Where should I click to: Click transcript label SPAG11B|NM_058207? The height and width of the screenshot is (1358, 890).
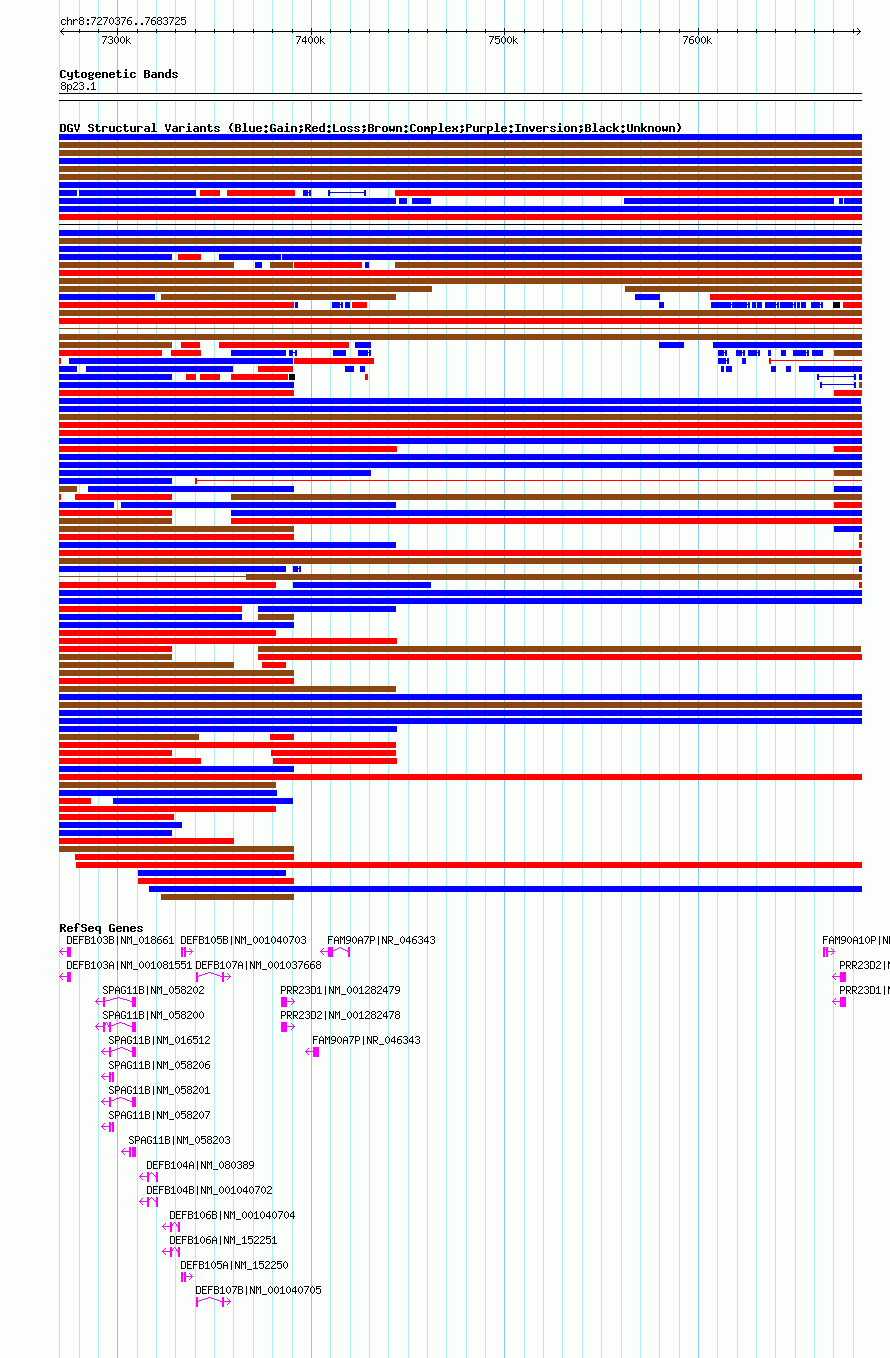click(159, 1115)
